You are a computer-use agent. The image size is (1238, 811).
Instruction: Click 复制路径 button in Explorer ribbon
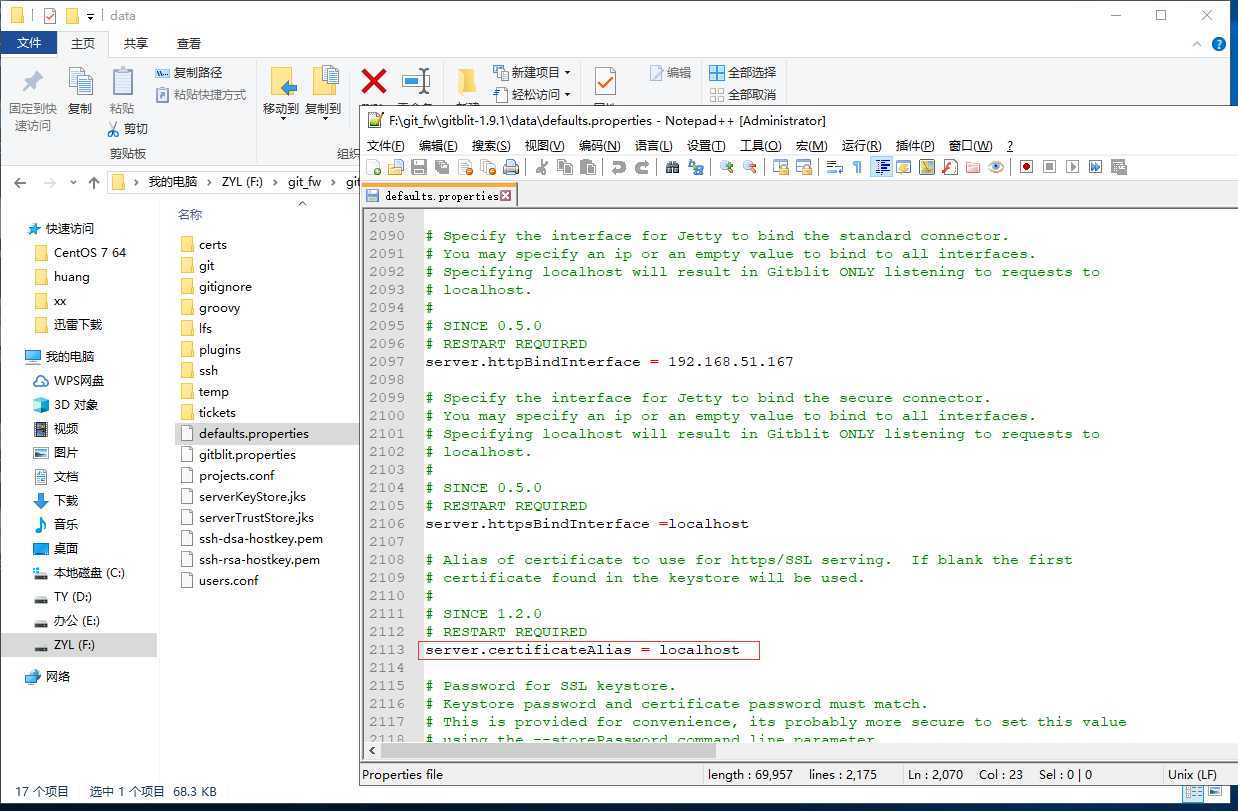tap(188, 73)
